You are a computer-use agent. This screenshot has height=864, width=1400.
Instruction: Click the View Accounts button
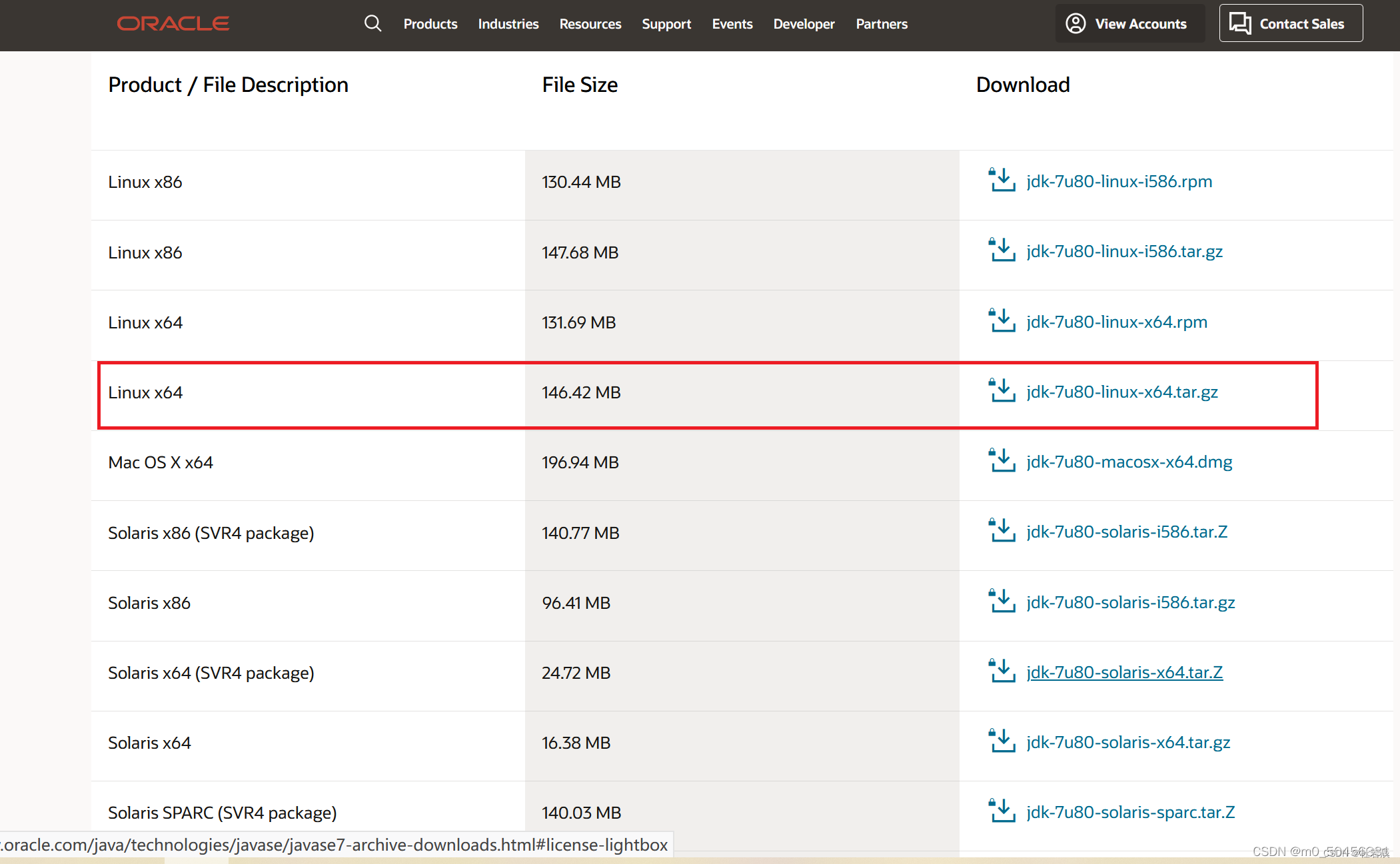pos(1130,23)
